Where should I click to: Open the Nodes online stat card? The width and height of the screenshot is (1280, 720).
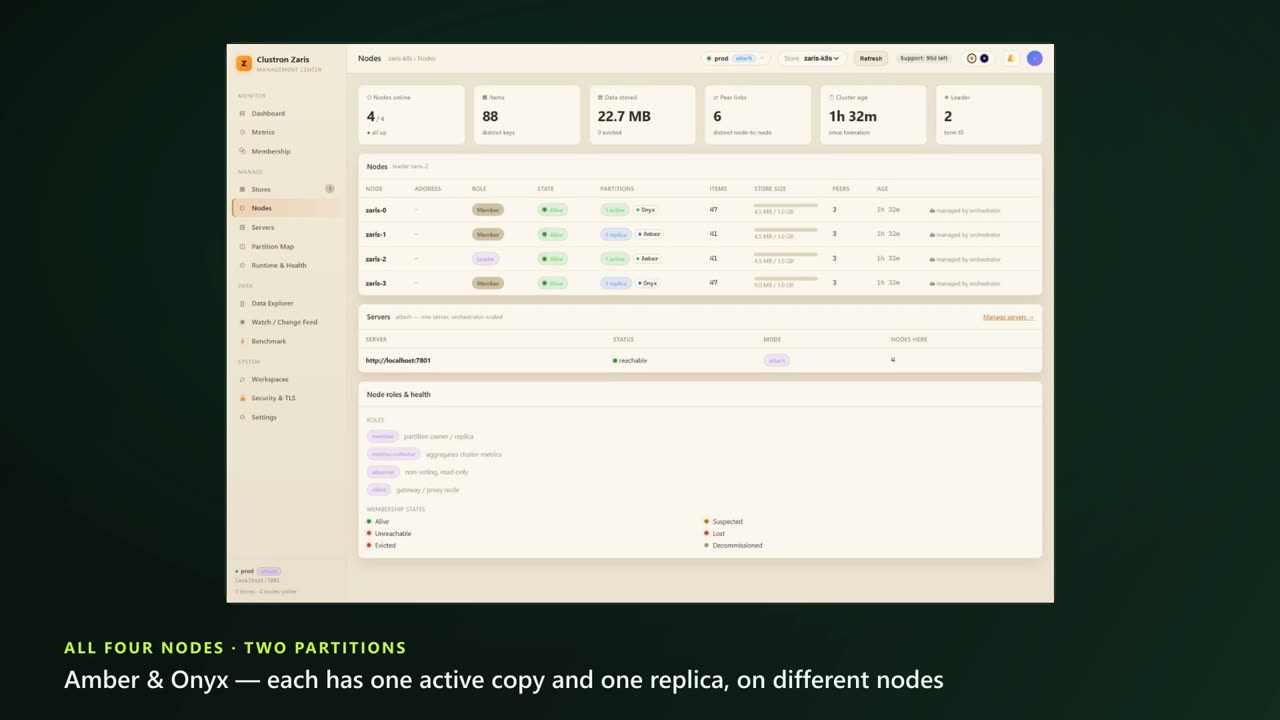tap(412, 115)
